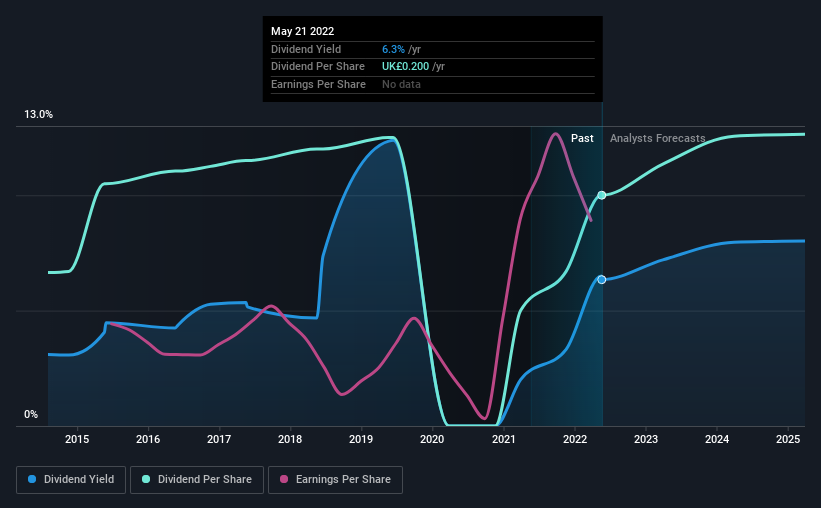Viewport: 821px width, 508px height.
Task: Select the Analysts Forecasts label
Action: (x=658, y=138)
